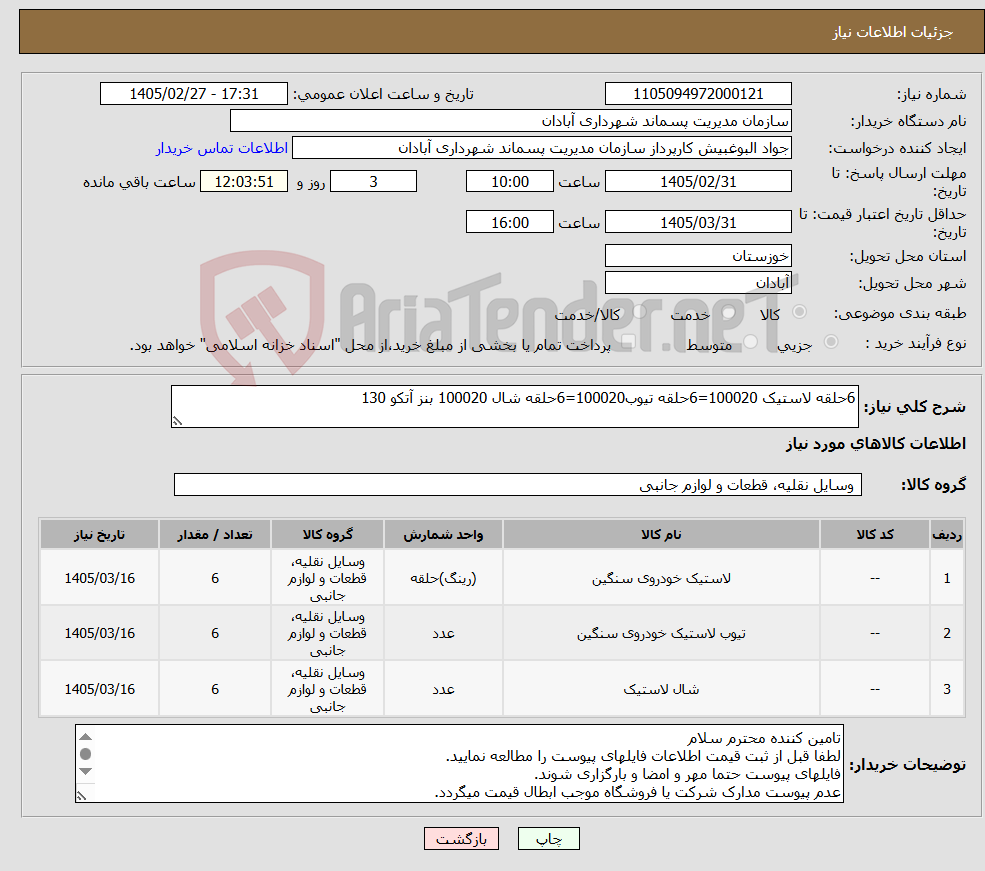Open اطلاعات تماس خریدار link
985x871 pixels.
[222, 148]
